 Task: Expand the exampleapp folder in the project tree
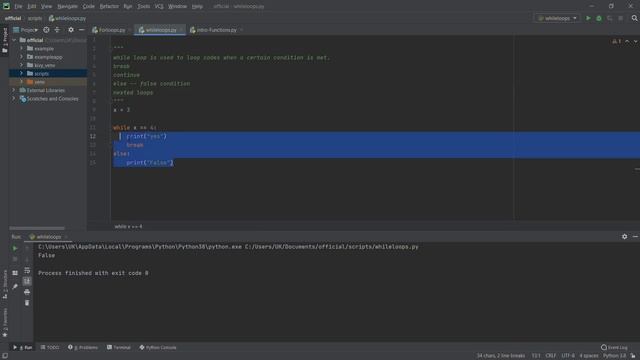[21, 57]
